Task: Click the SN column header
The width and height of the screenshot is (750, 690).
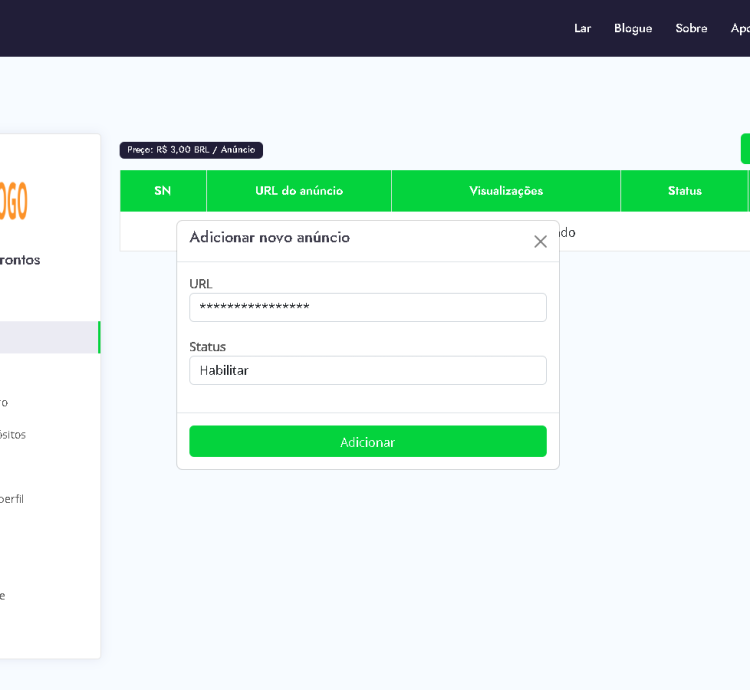Action: pyautogui.click(x=163, y=191)
